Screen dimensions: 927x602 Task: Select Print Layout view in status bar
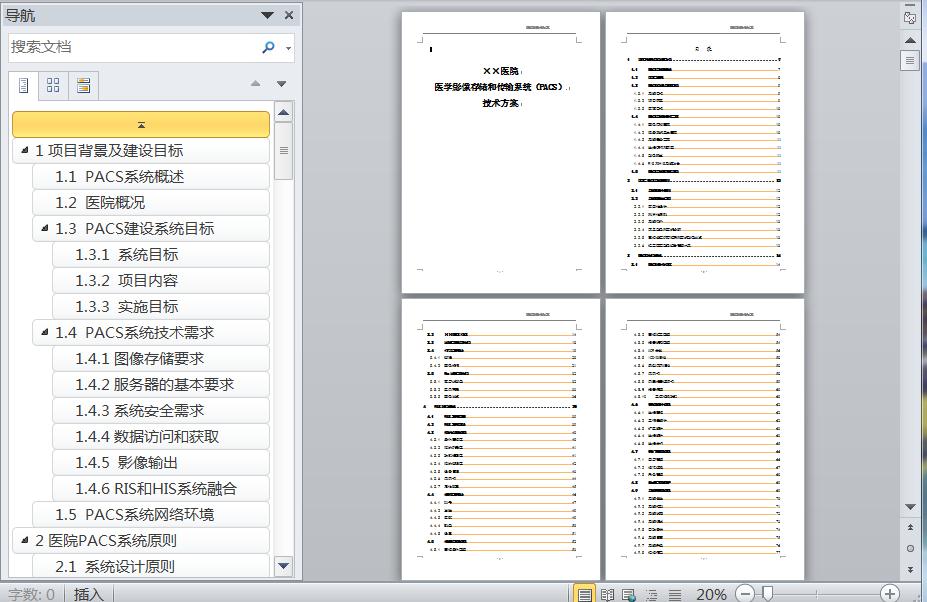click(x=585, y=594)
